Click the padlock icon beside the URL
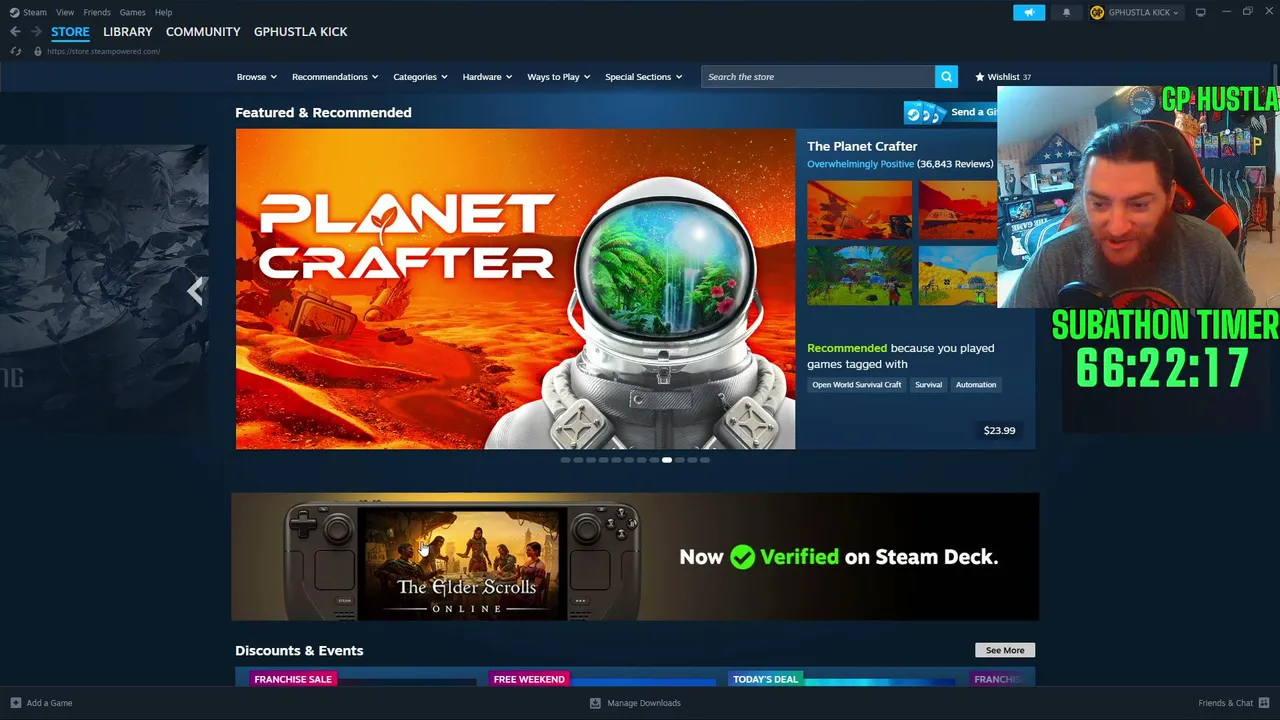 click(37, 51)
